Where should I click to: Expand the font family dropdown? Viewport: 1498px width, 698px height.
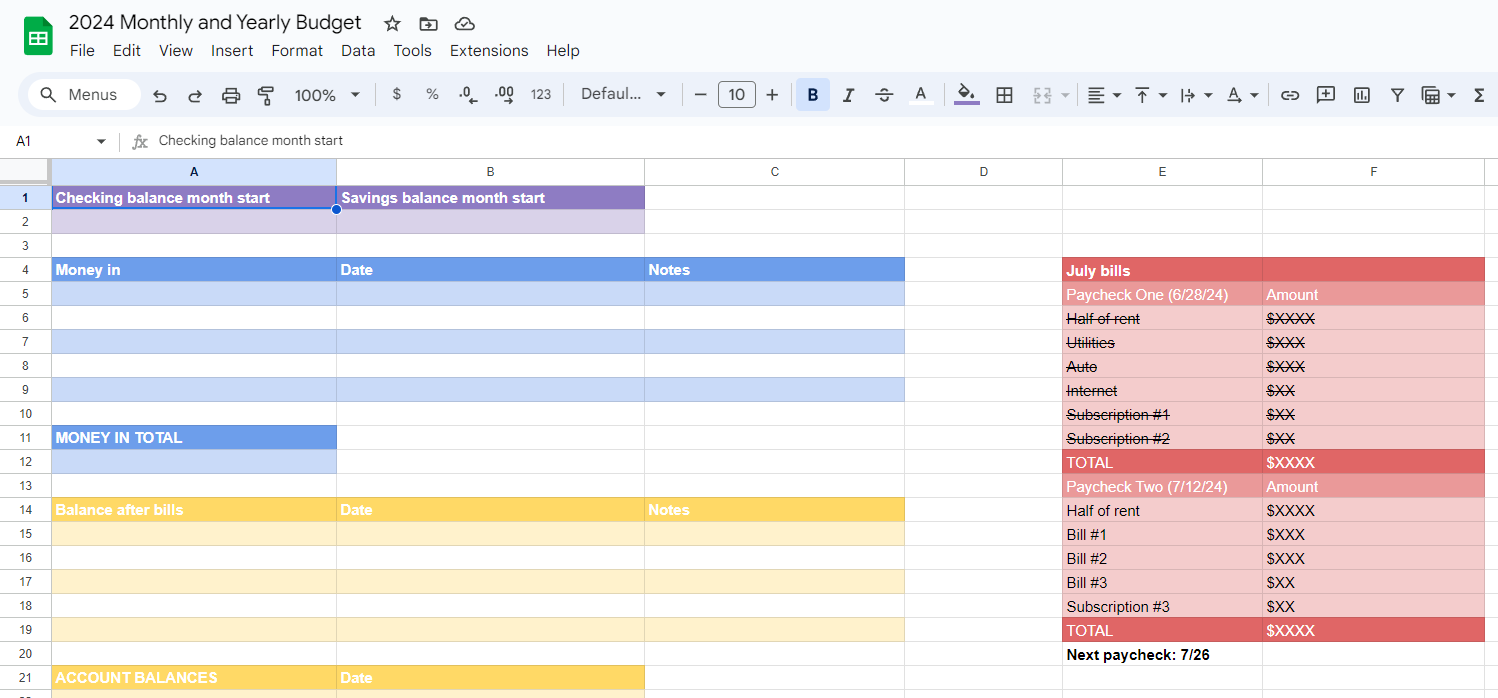[623, 95]
